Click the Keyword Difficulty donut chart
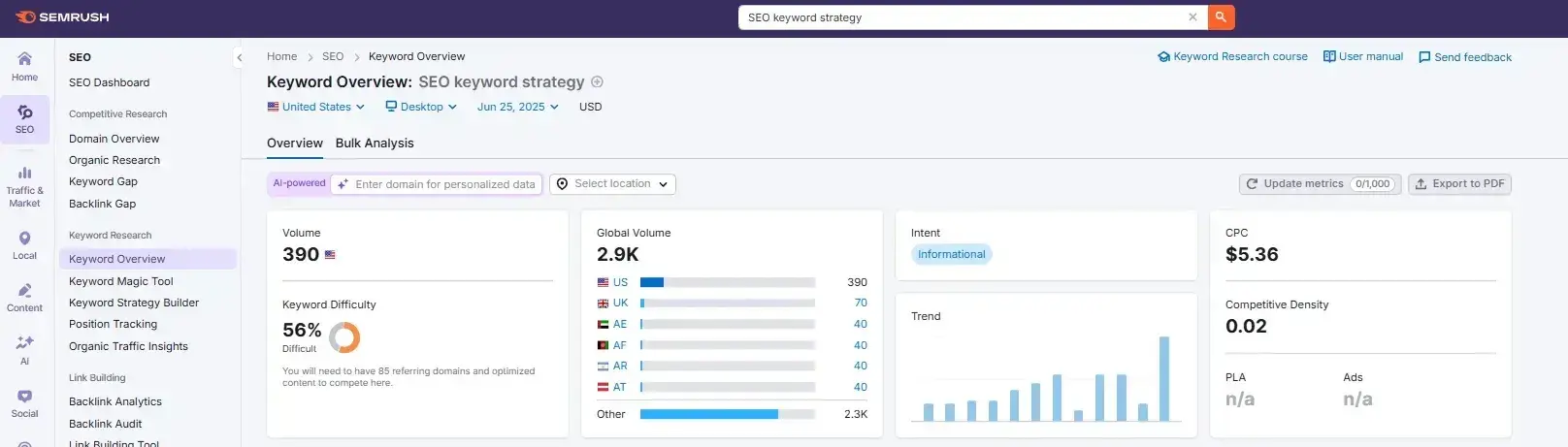 [x=344, y=337]
